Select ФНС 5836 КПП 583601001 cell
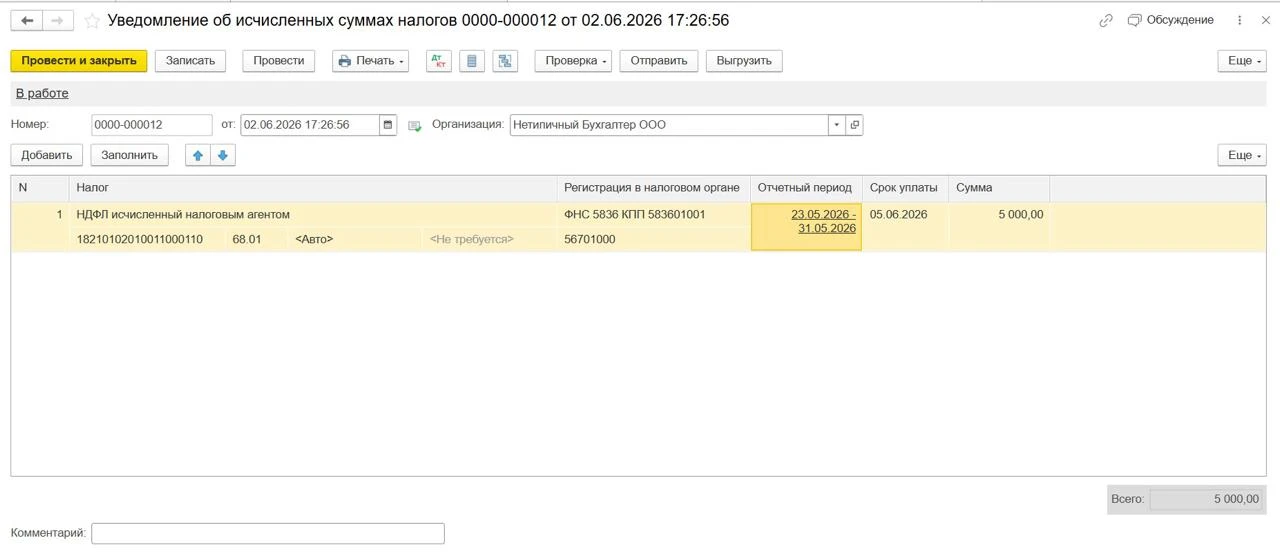This screenshot has width=1280, height=552. pyautogui.click(x=654, y=214)
